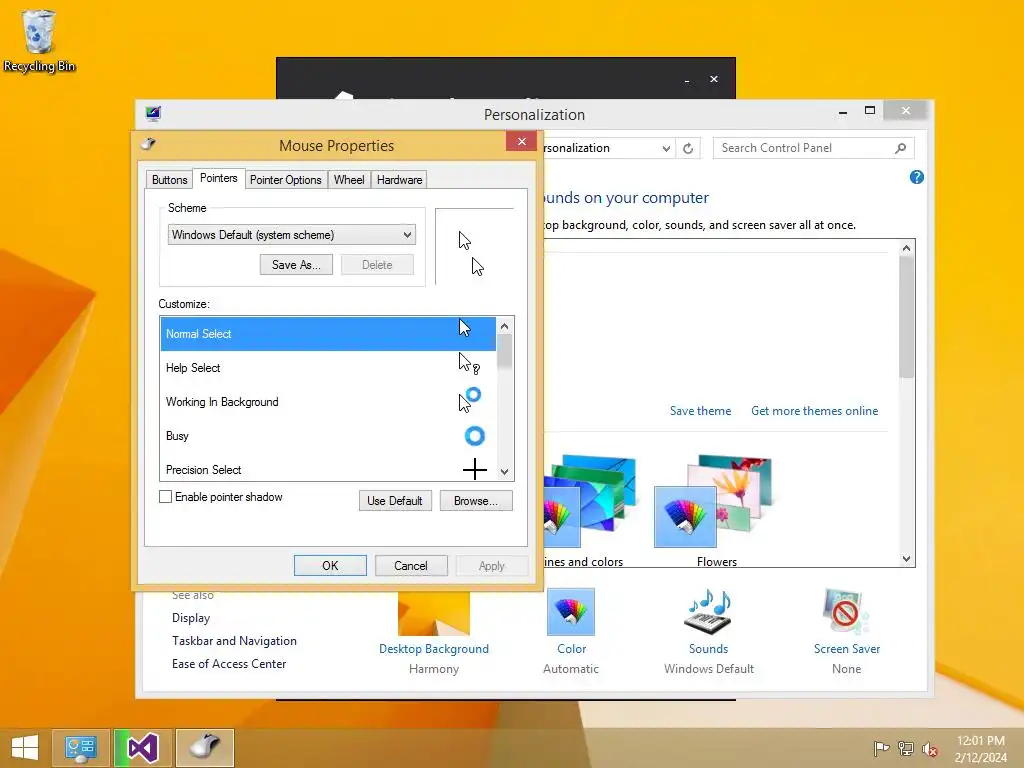Open Taskbar and Navigation link

pos(234,641)
